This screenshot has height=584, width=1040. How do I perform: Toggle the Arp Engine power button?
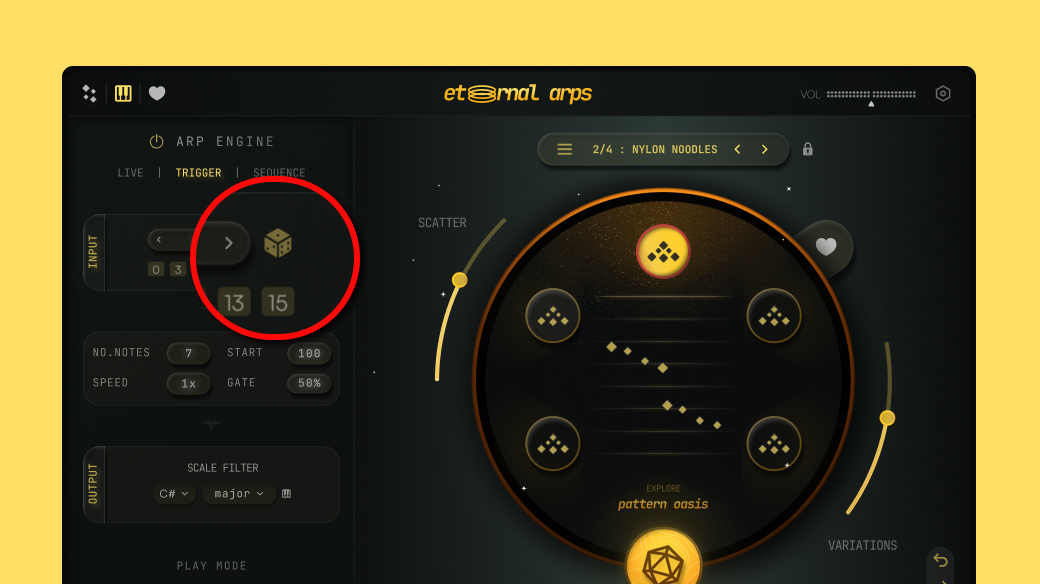pos(157,141)
